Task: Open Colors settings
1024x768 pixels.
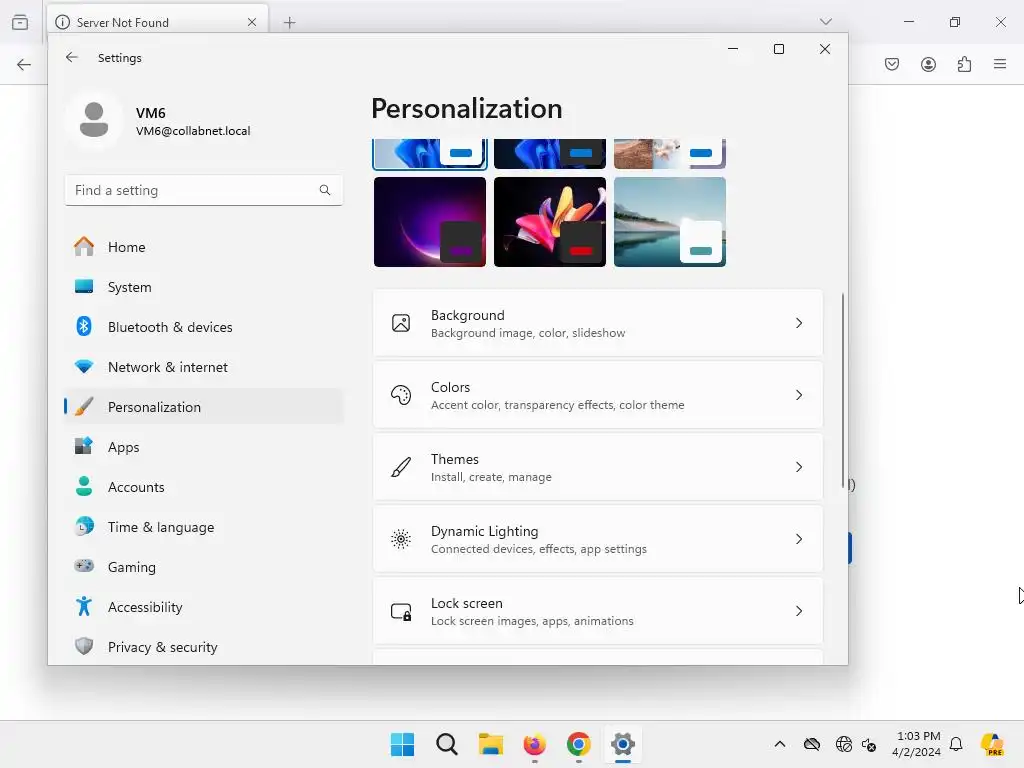Action: tap(598, 395)
